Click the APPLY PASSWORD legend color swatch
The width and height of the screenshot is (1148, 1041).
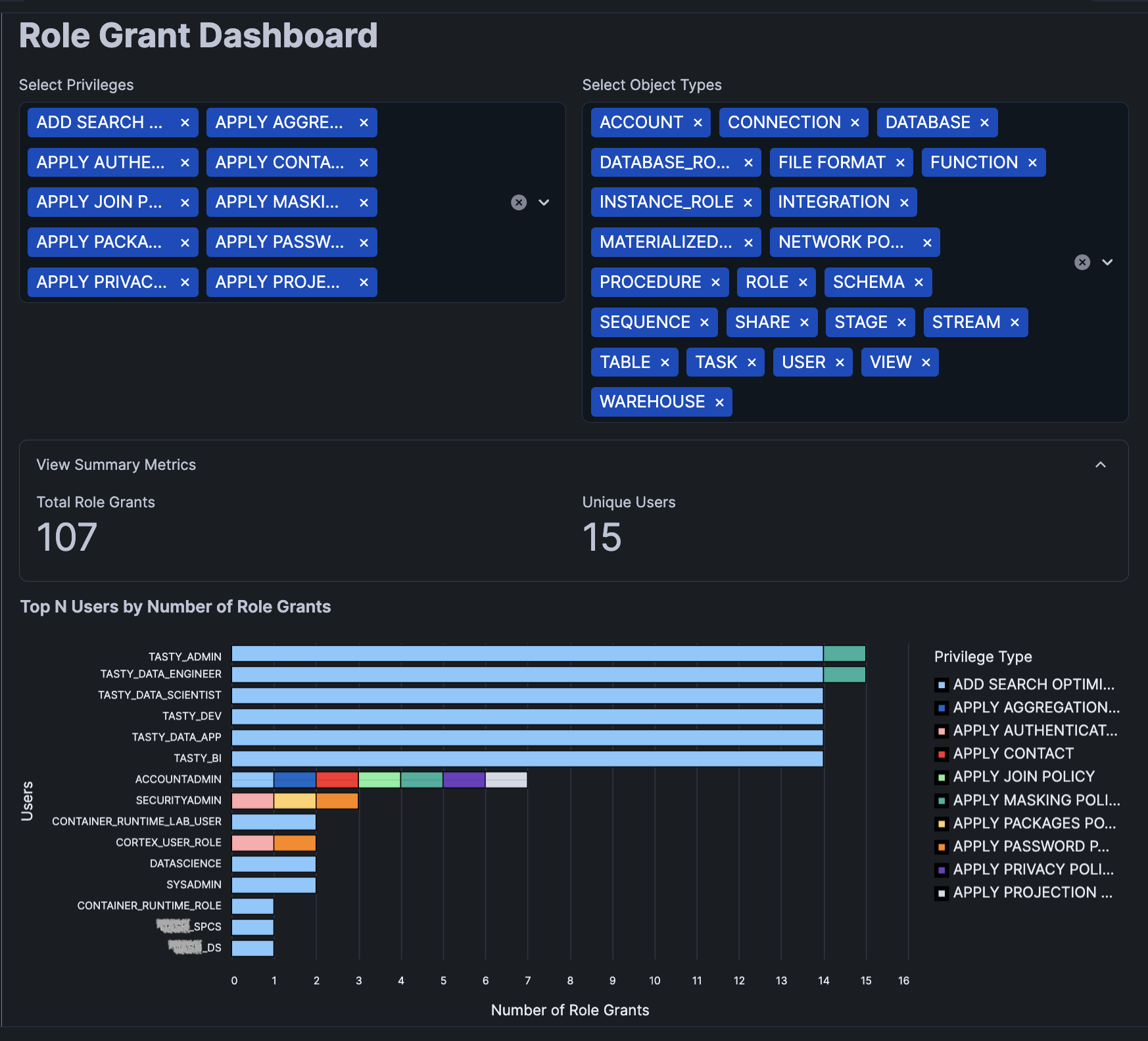pos(942,846)
